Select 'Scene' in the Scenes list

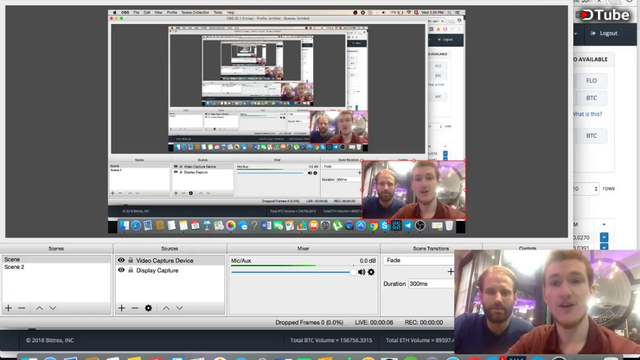56,259
